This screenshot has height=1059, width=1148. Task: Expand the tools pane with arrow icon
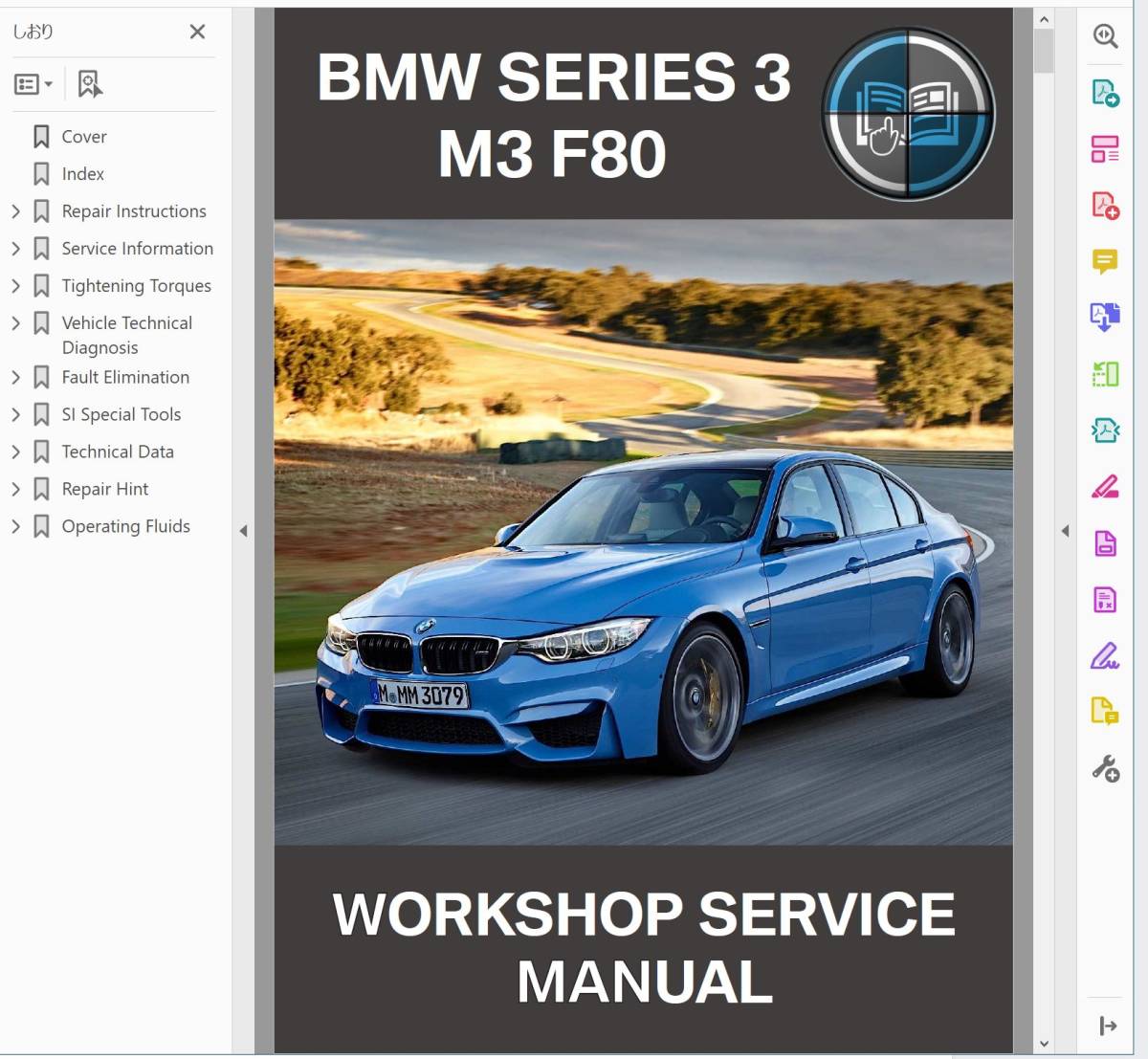click(x=1108, y=1026)
